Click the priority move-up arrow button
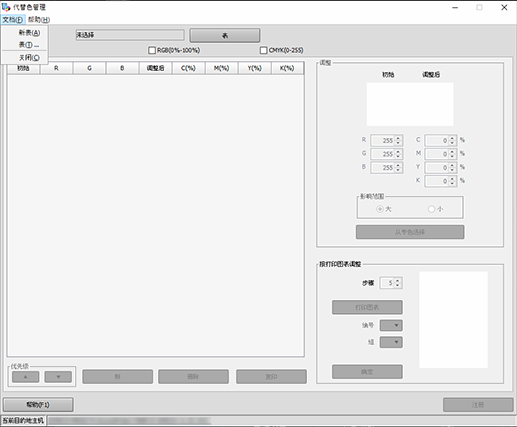This screenshot has width=517, height=427. click(26, 377)
